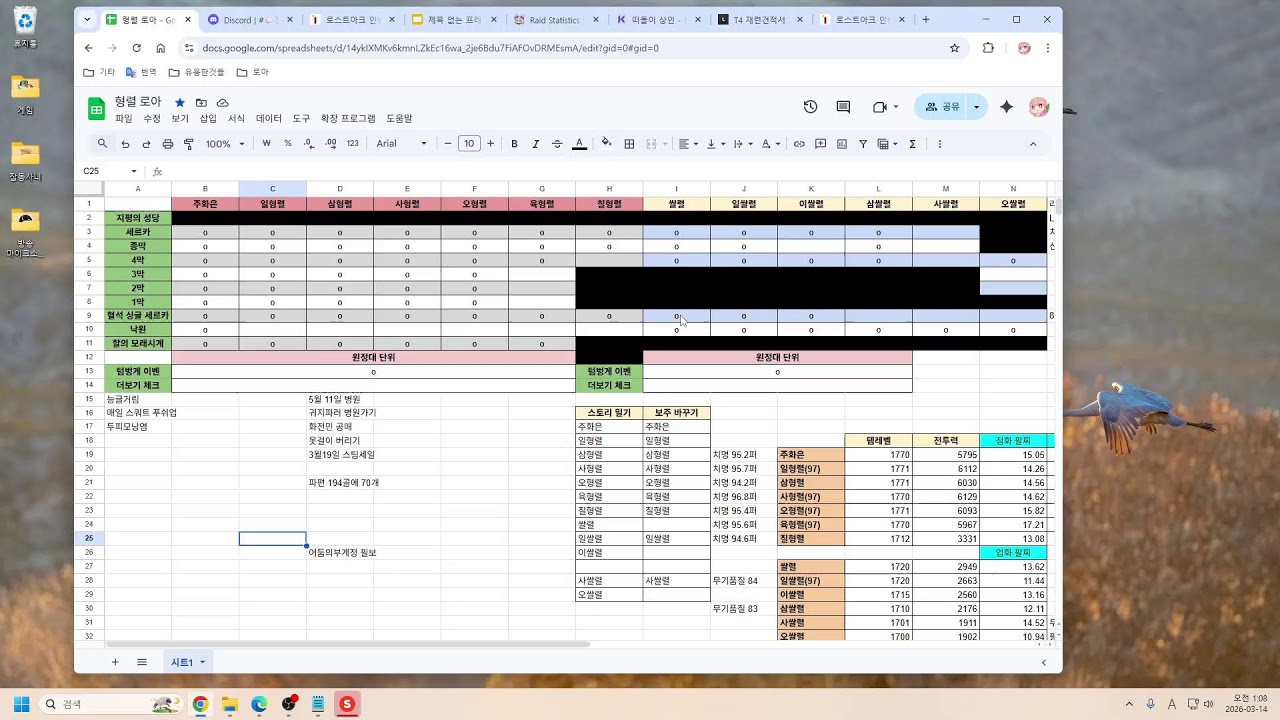The height and width of the screenshot is (720, 1280).
Task: Show all comments via the header comment icon
Action: tap(843, 107)
